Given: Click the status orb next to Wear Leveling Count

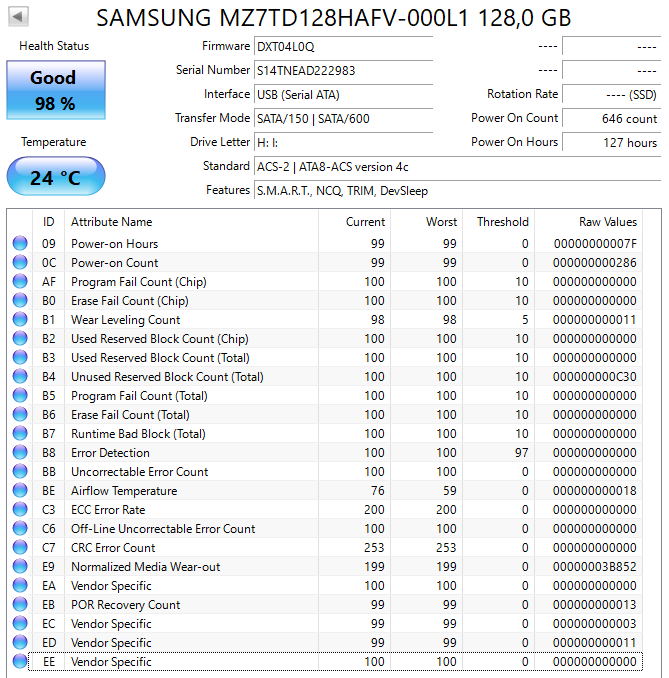Looking at the screenshot, I should [x=20, y=320].
